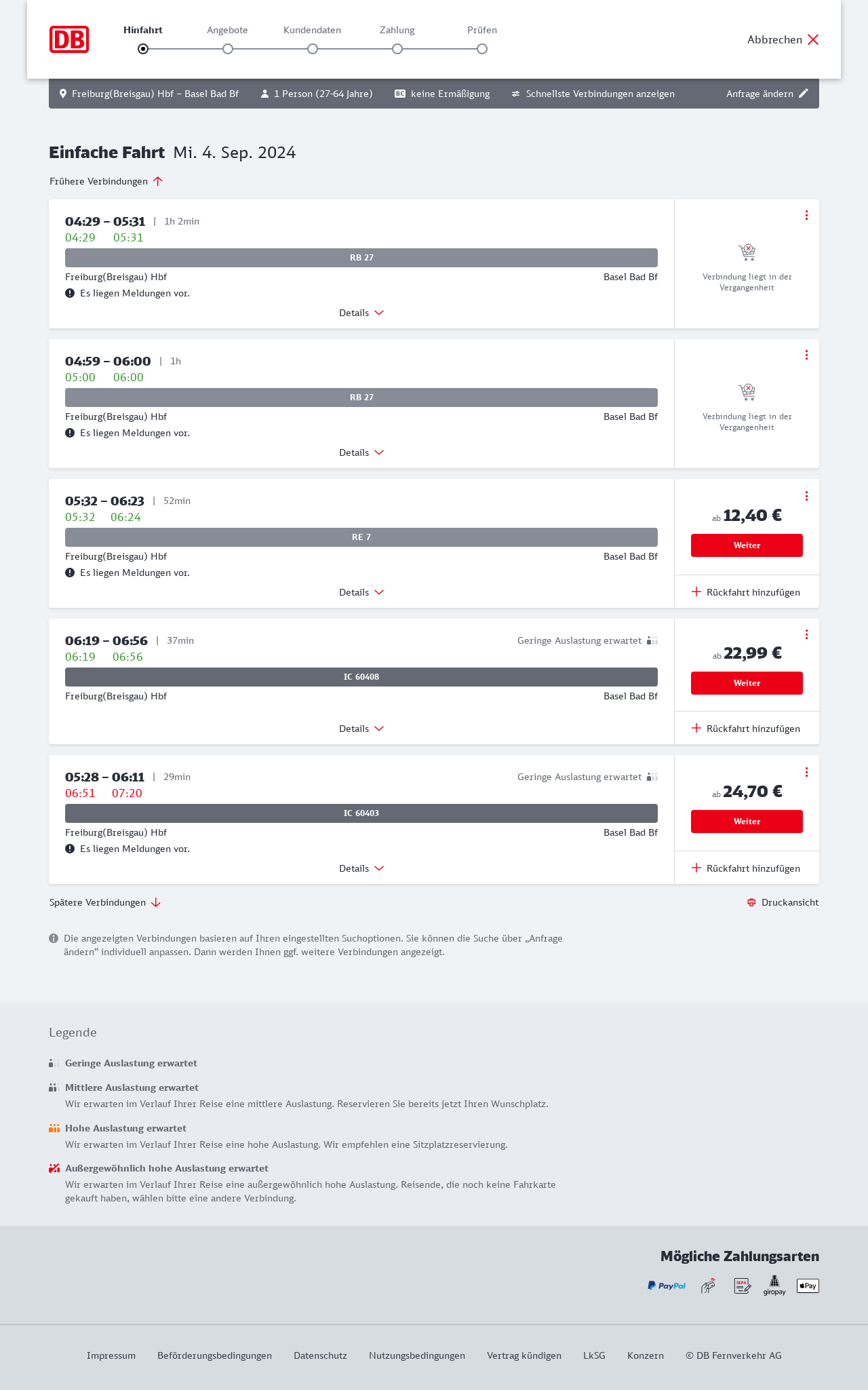Click the Abbrechen X icon

pos(813,39)
